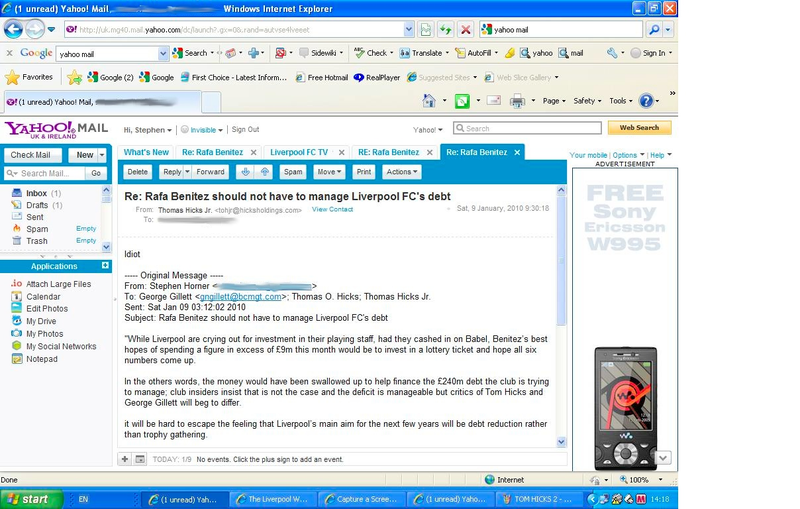Viewport: 800px width, 509px height.
Task: Open the Tools menu
Action: pyautogui.click(x=620, y=101)
